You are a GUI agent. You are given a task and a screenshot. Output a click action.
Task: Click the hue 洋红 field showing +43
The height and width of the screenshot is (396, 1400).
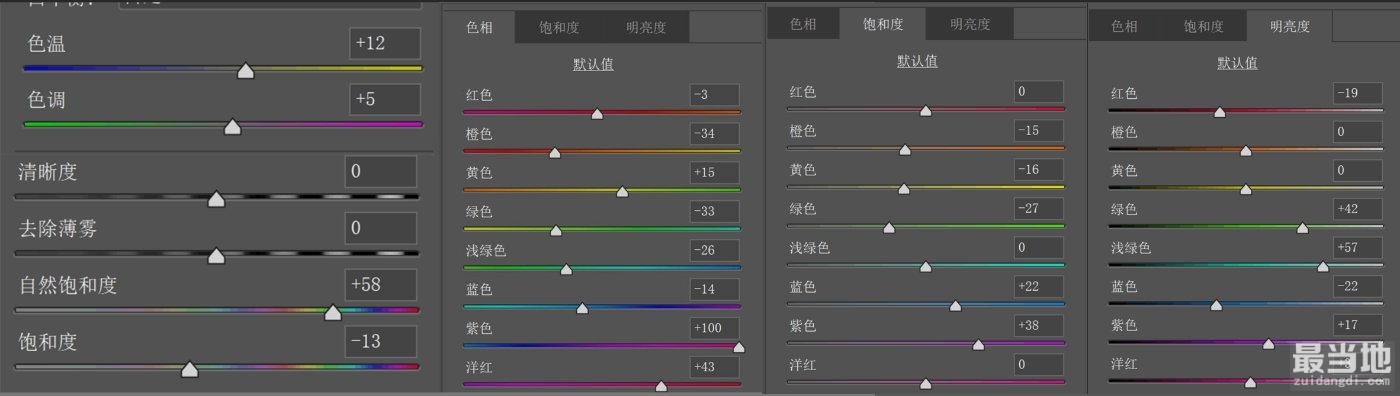(x=714, y=367)
